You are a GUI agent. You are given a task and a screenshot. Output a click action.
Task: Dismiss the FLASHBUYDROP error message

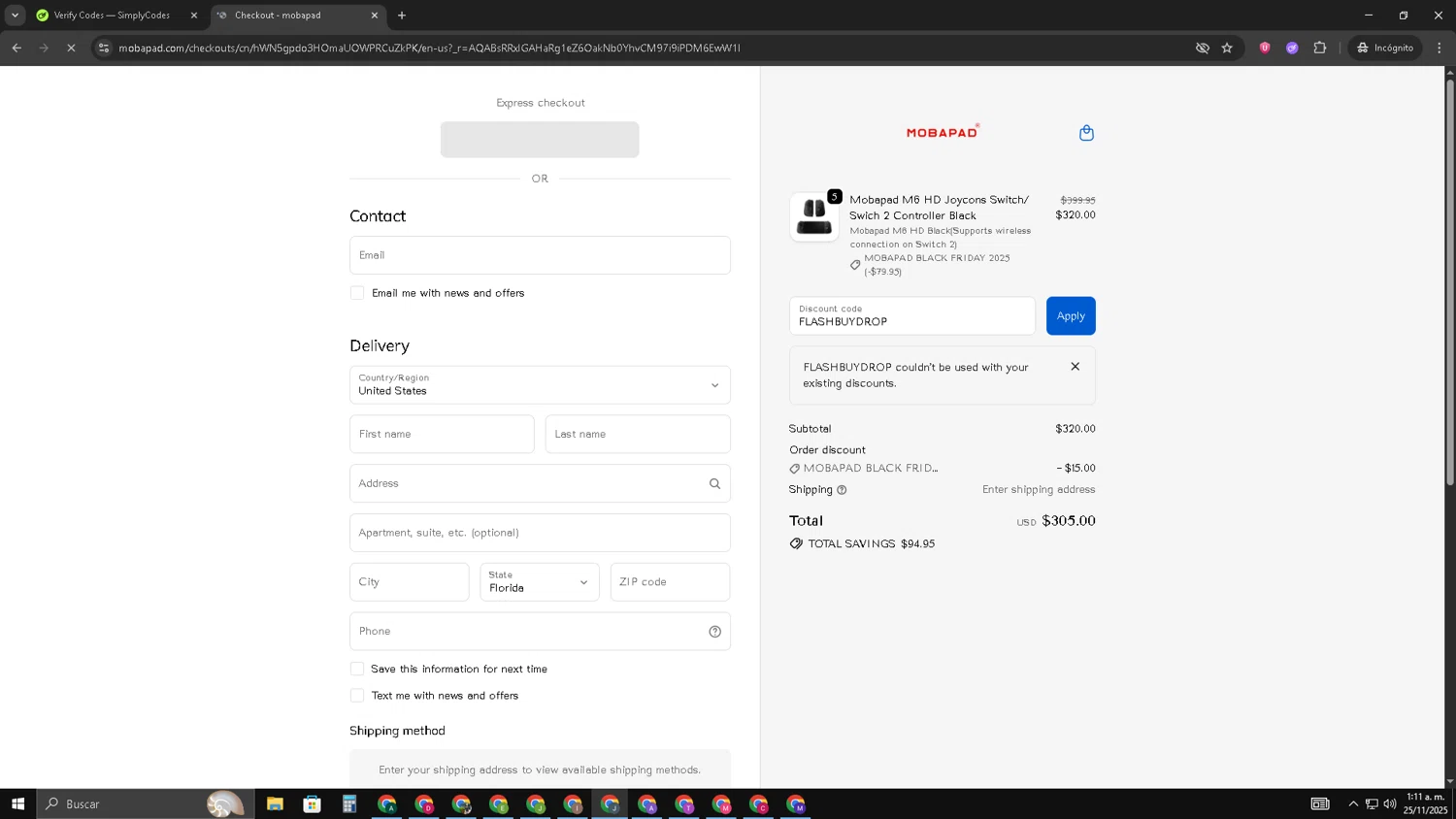point(1075,367)
